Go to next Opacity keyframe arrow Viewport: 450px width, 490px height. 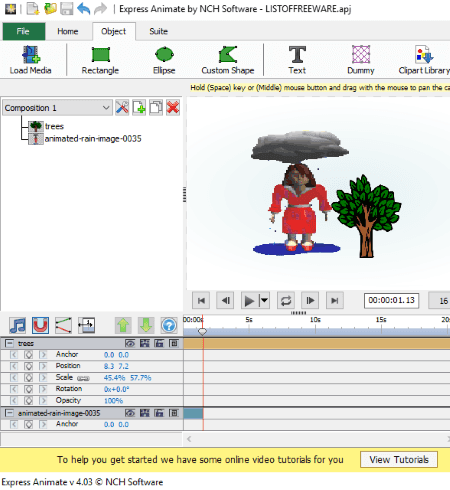(x=43, y=400)
